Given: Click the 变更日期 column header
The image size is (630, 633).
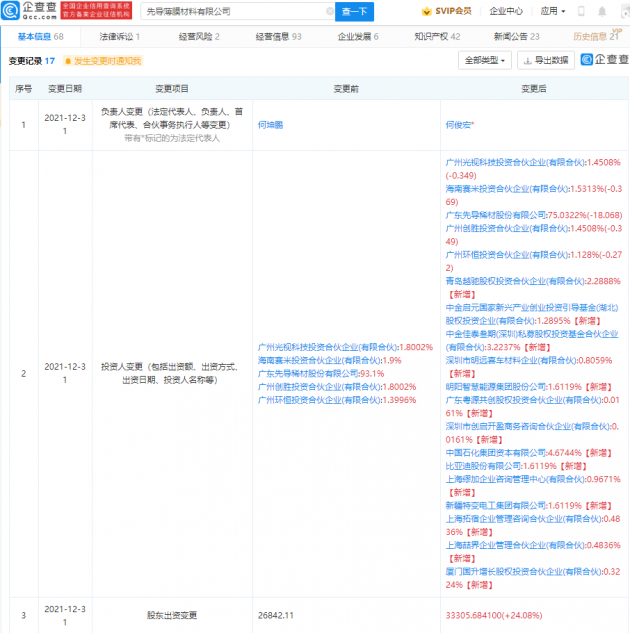Looking at the screenshot, I should pyautogui.click(x=65, y=89).
